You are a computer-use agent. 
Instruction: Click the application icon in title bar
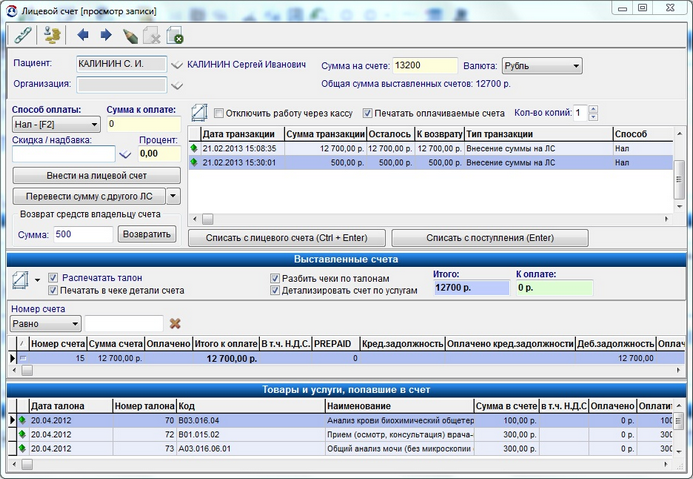tap(11, 11)
